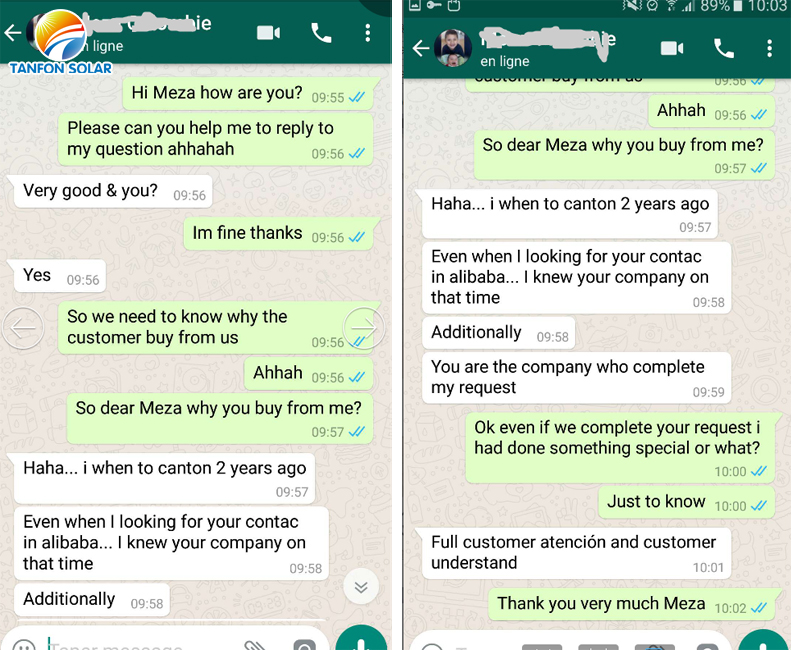
Task: Start voice call in left chat header
Action: coord(321,33)
